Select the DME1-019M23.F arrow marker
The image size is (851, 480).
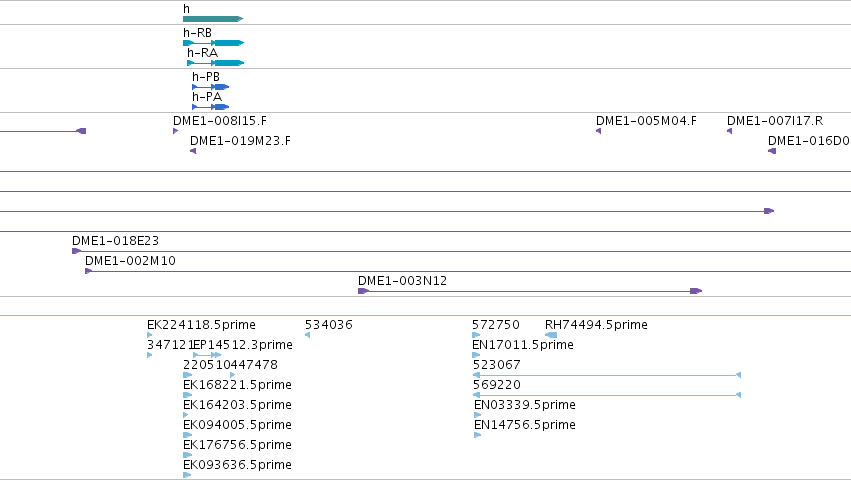pyautogui.click(x=193, y=151)
